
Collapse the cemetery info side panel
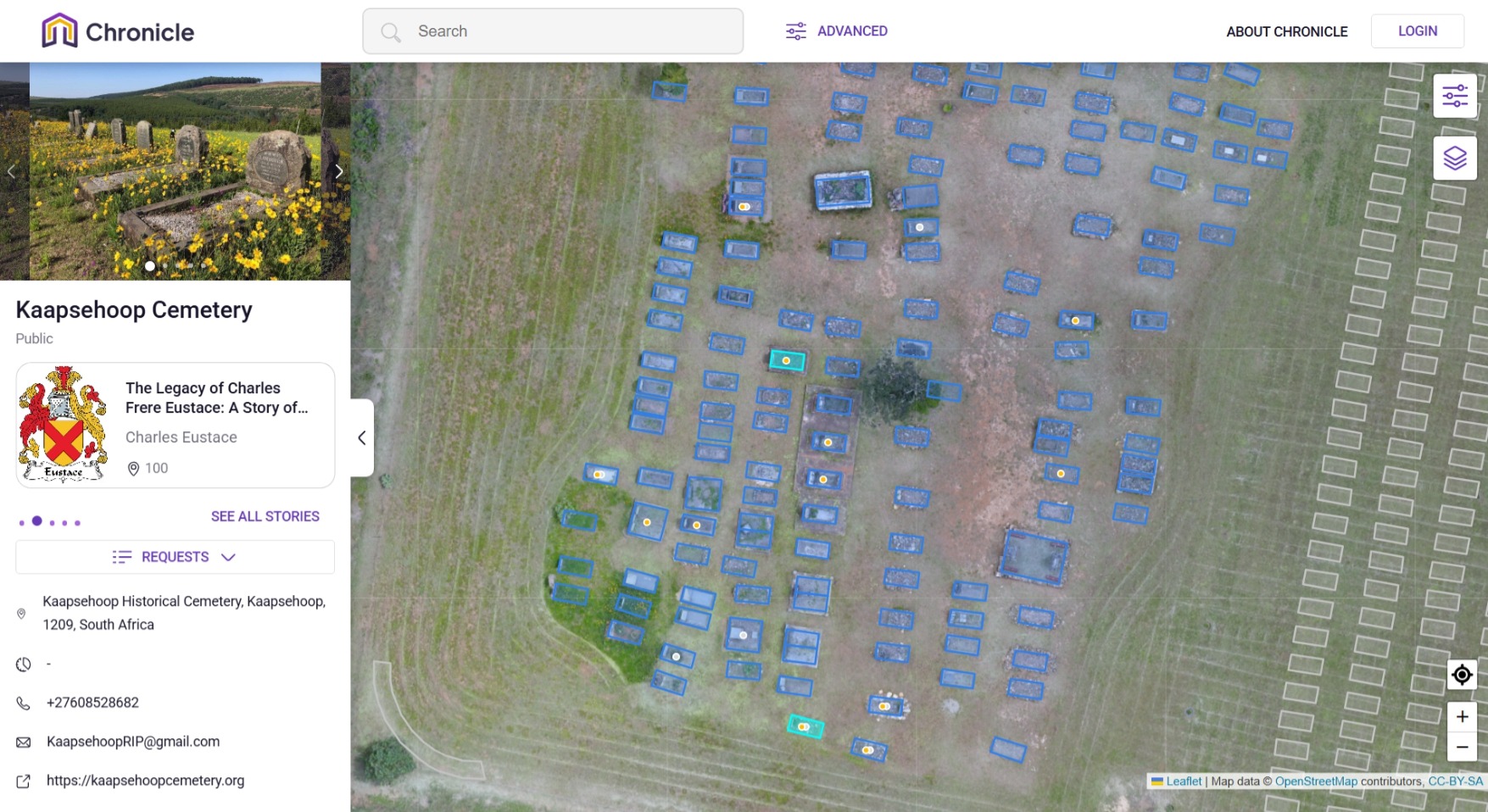(362, 437)
